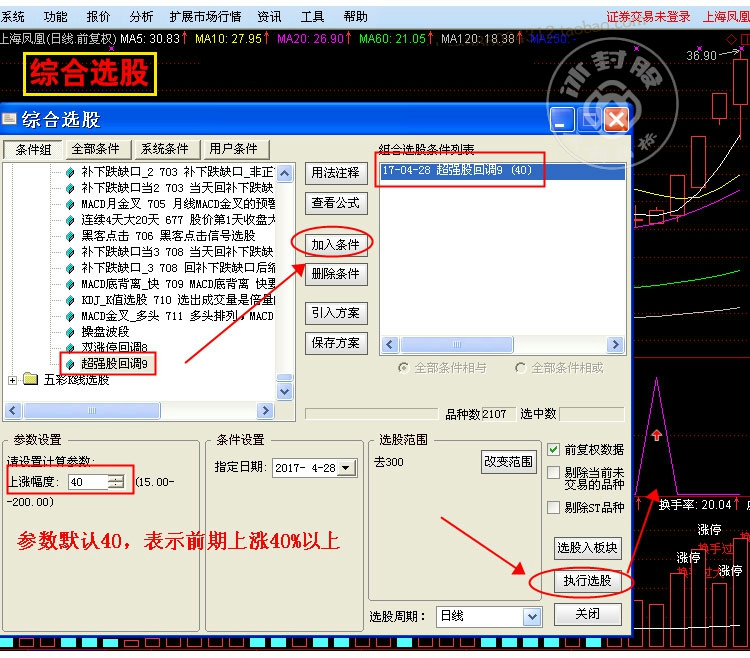750x658 pixels.
Task: Click the 选股入板块 button
Action: click(x=587, y=548)
